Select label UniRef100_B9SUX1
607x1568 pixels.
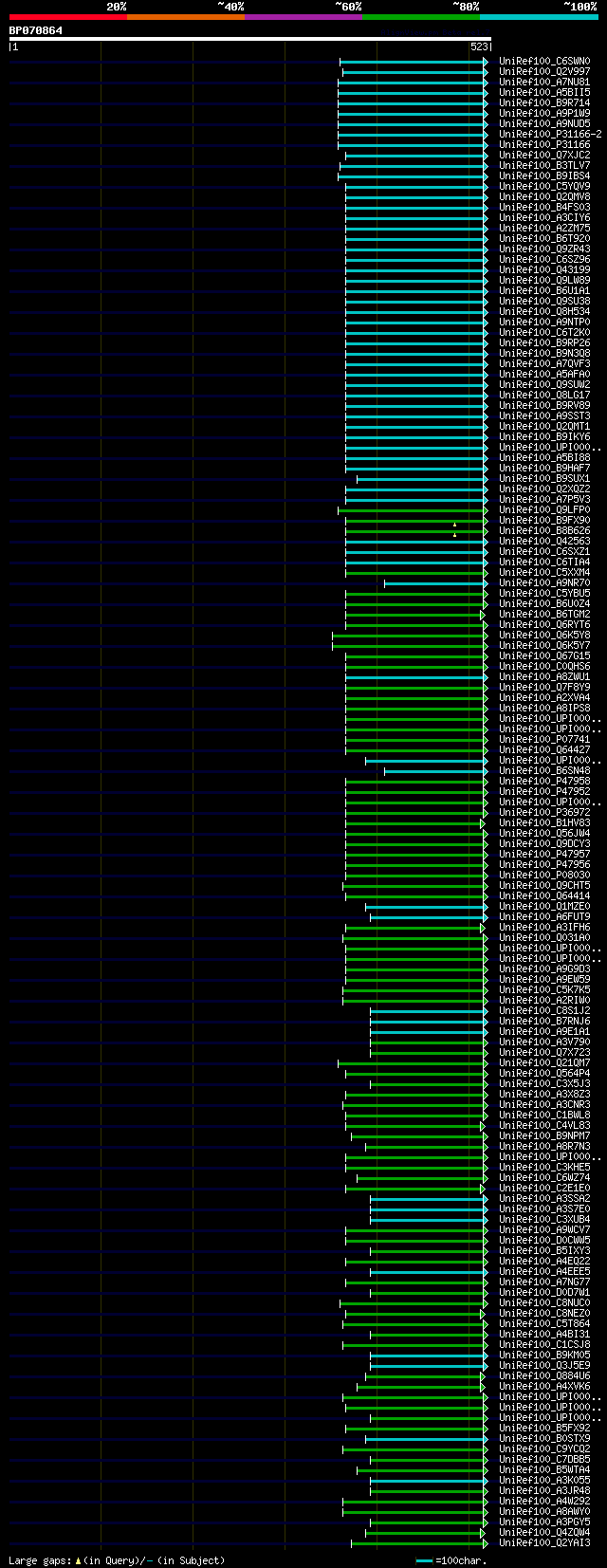point(544,479)
